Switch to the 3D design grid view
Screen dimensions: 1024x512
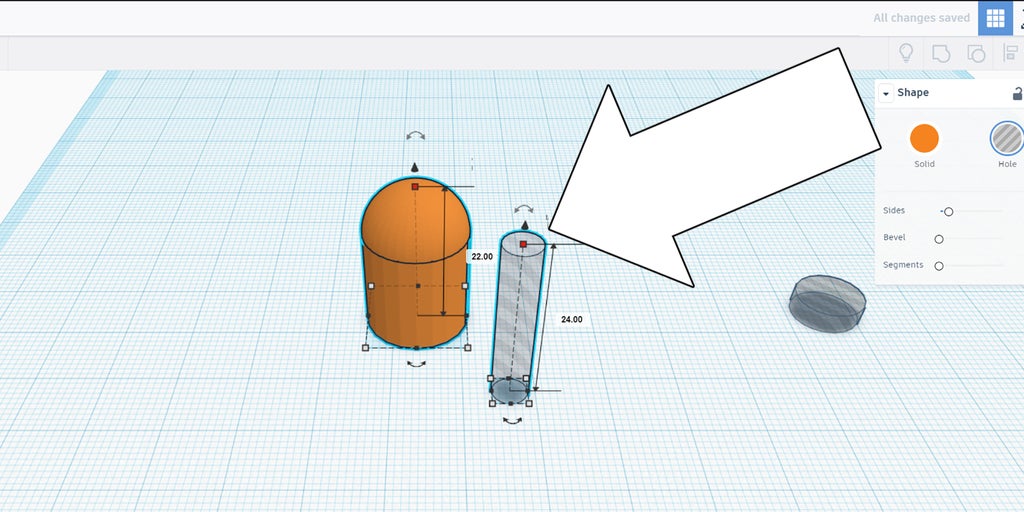[995, 18]
